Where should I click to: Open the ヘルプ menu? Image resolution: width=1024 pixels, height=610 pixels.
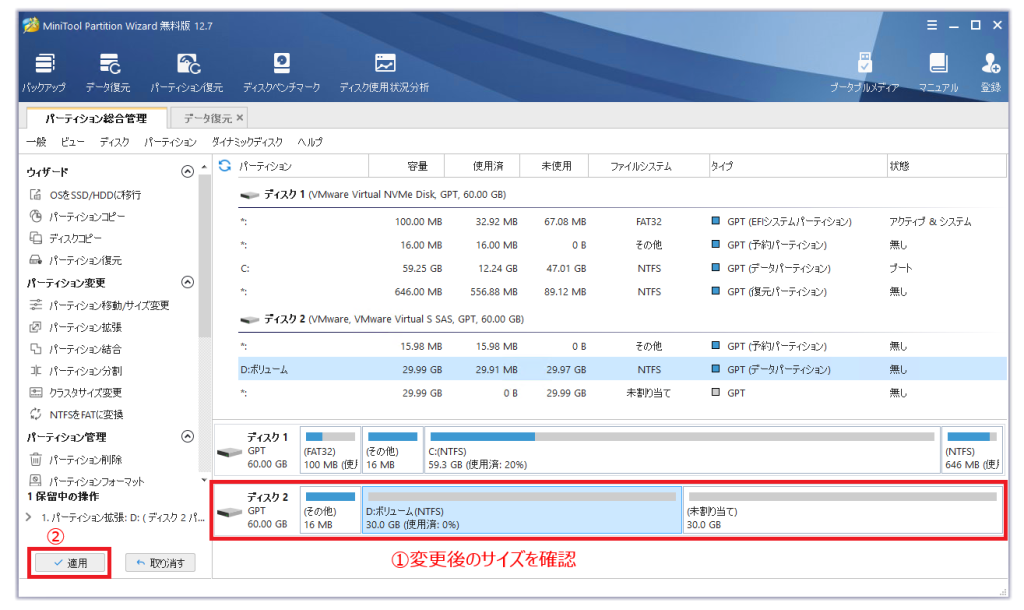310,142
